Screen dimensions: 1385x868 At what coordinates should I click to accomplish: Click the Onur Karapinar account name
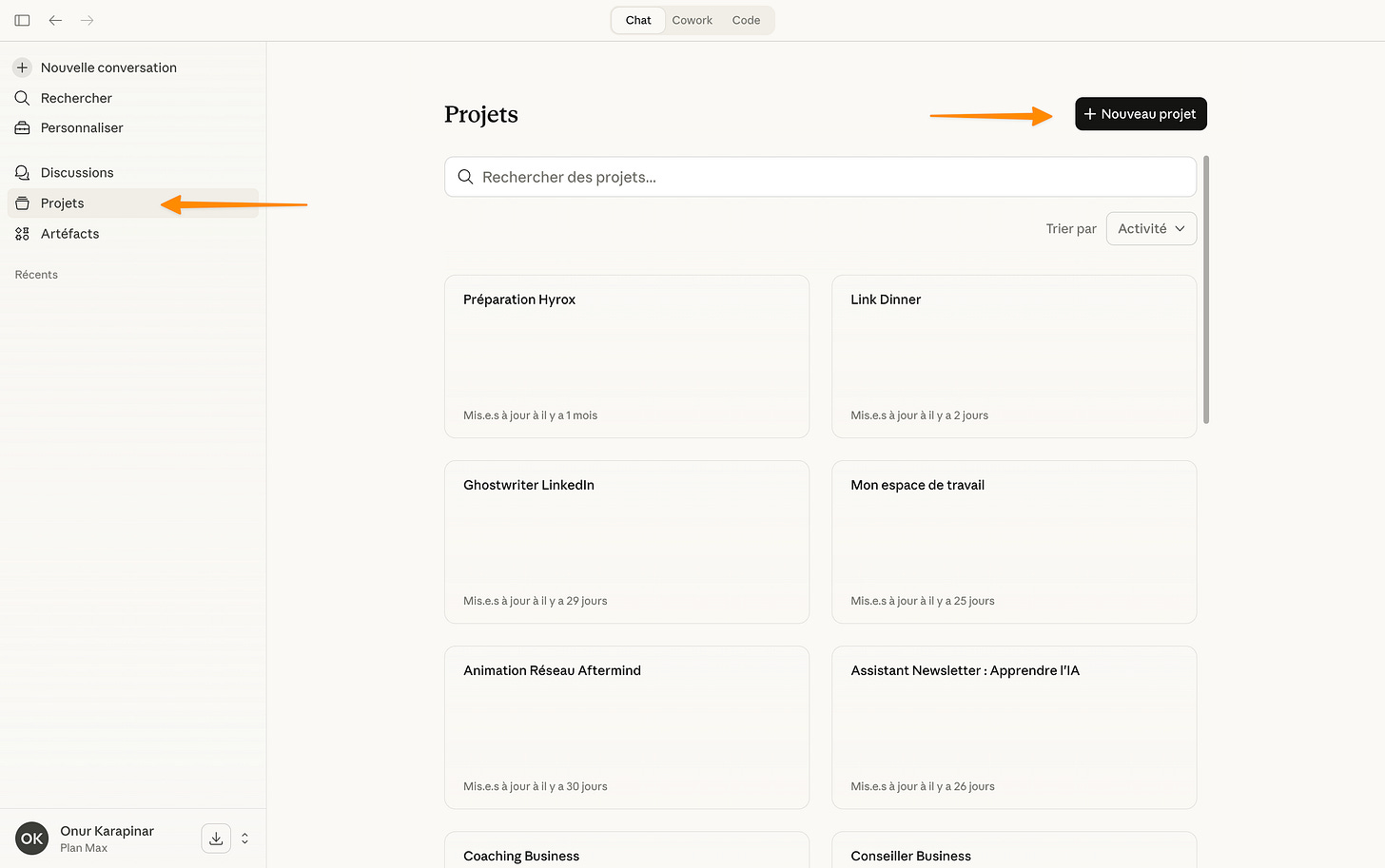click(107, 831)
